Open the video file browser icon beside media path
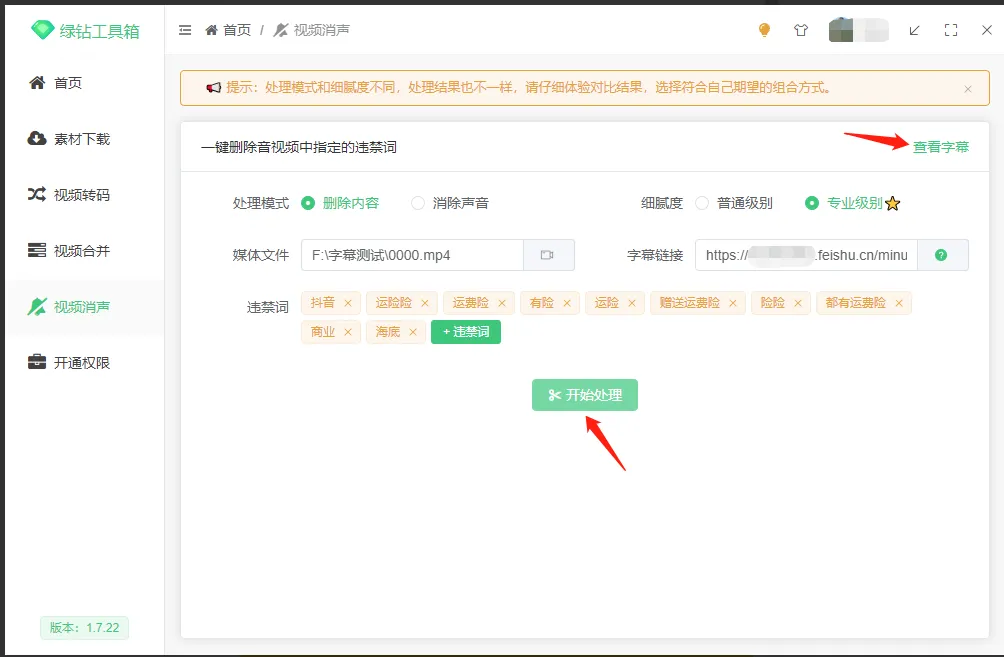The width and height of the screenshot is (1004, 657). coord(548,255)
